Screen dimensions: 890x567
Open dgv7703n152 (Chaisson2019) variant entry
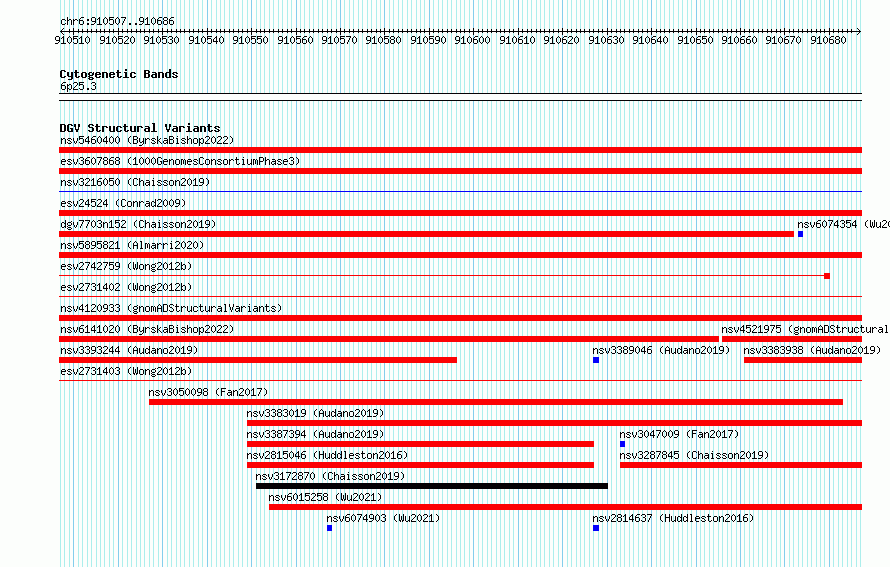pos(138,224)
